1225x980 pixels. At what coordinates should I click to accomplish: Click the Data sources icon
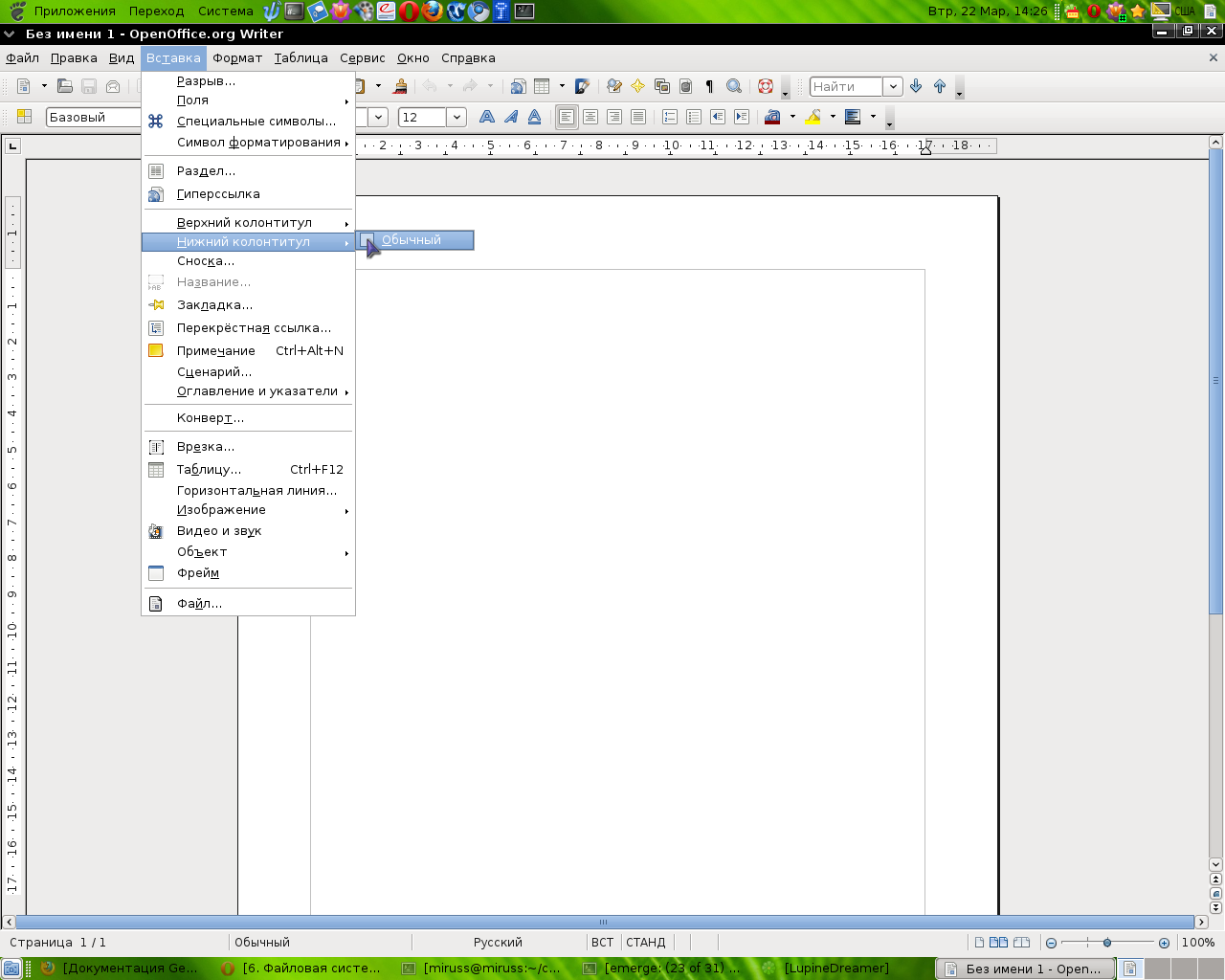point(685,86)
